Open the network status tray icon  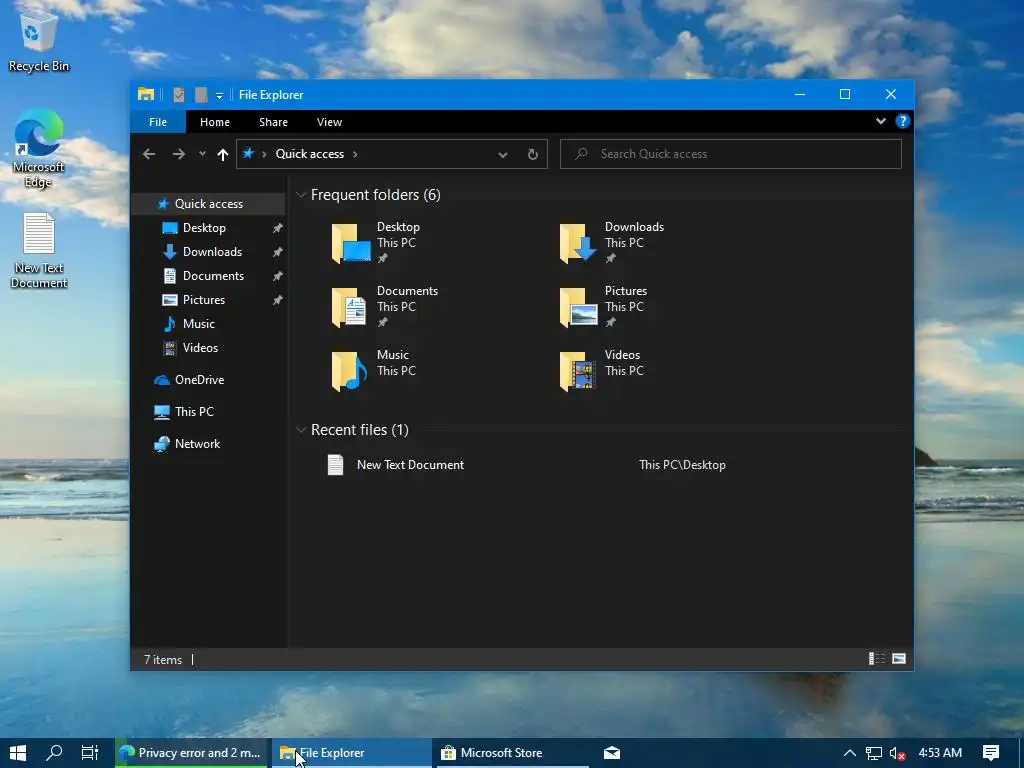pos(873,753)
